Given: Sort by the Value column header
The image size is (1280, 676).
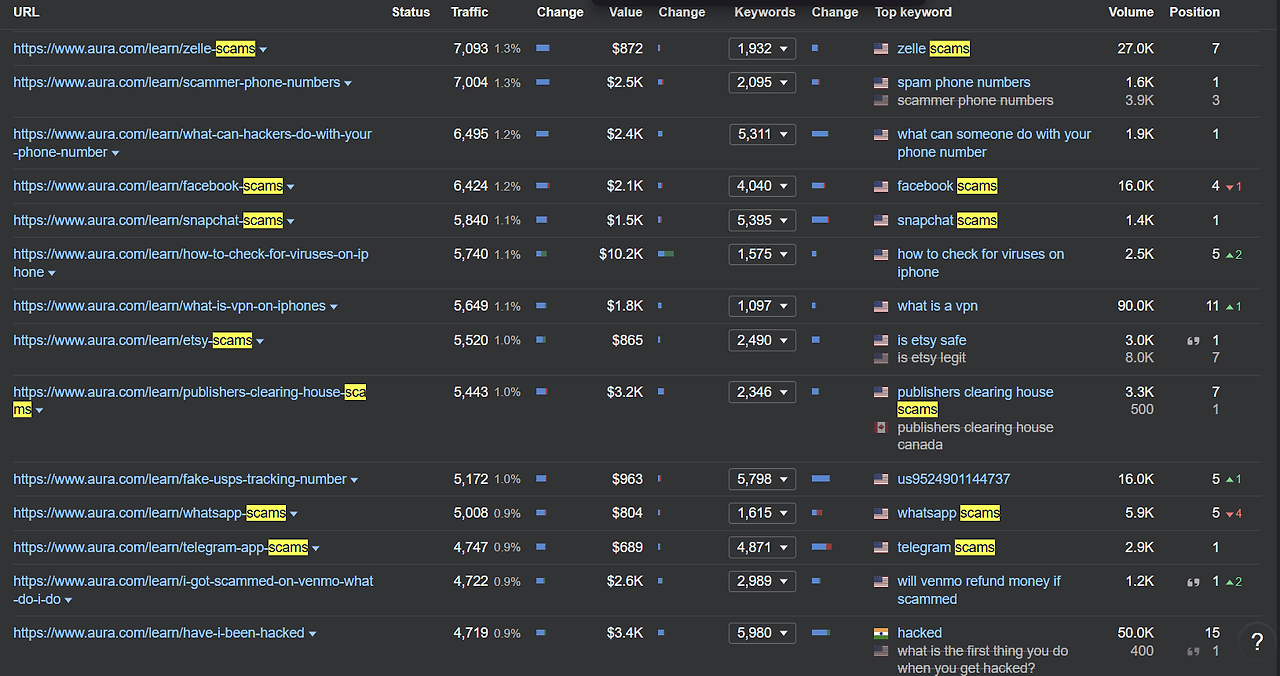Looking at the screenshot, I should click(x=626, y=12).
